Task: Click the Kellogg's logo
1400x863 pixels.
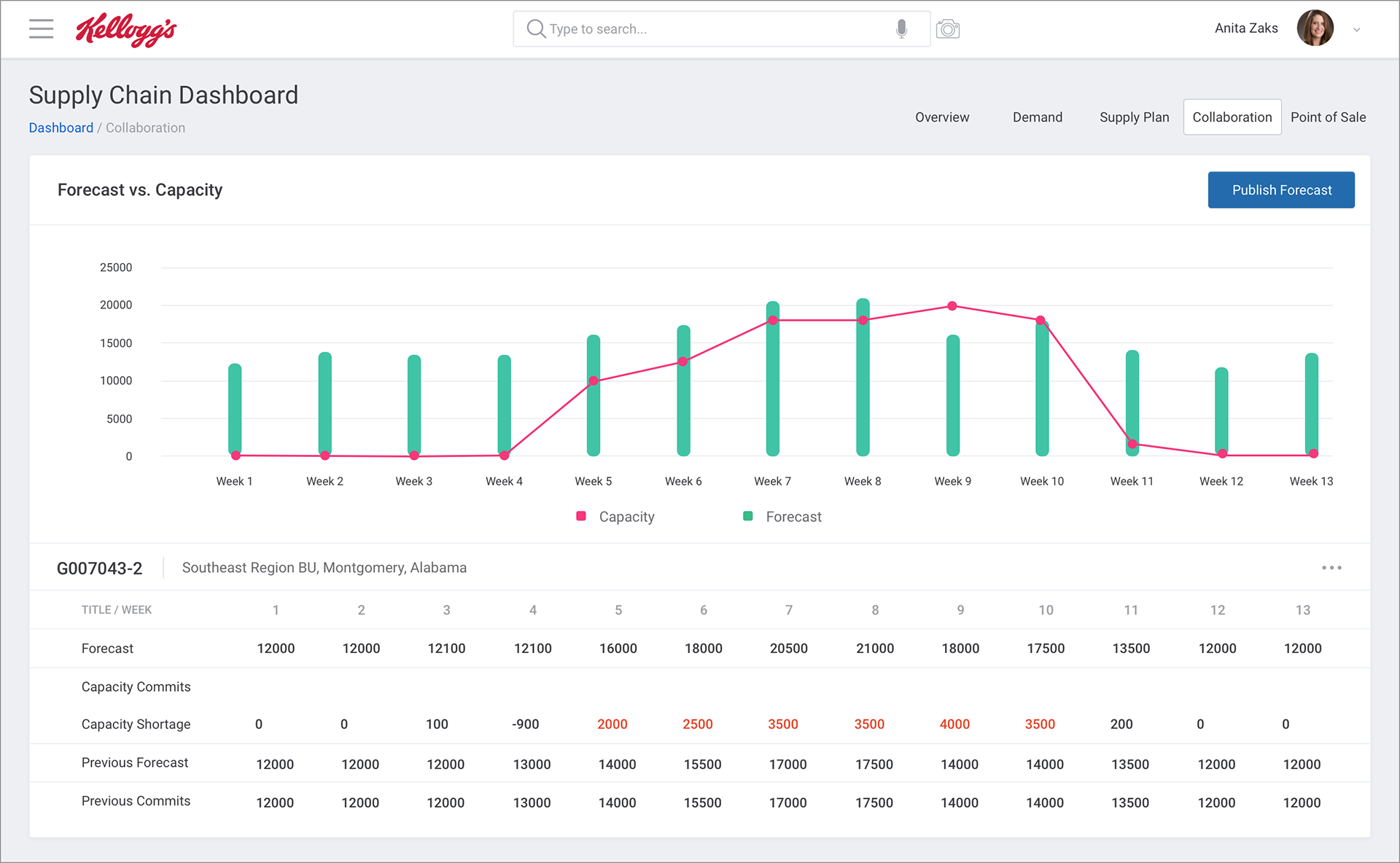Action: [126, 30]
